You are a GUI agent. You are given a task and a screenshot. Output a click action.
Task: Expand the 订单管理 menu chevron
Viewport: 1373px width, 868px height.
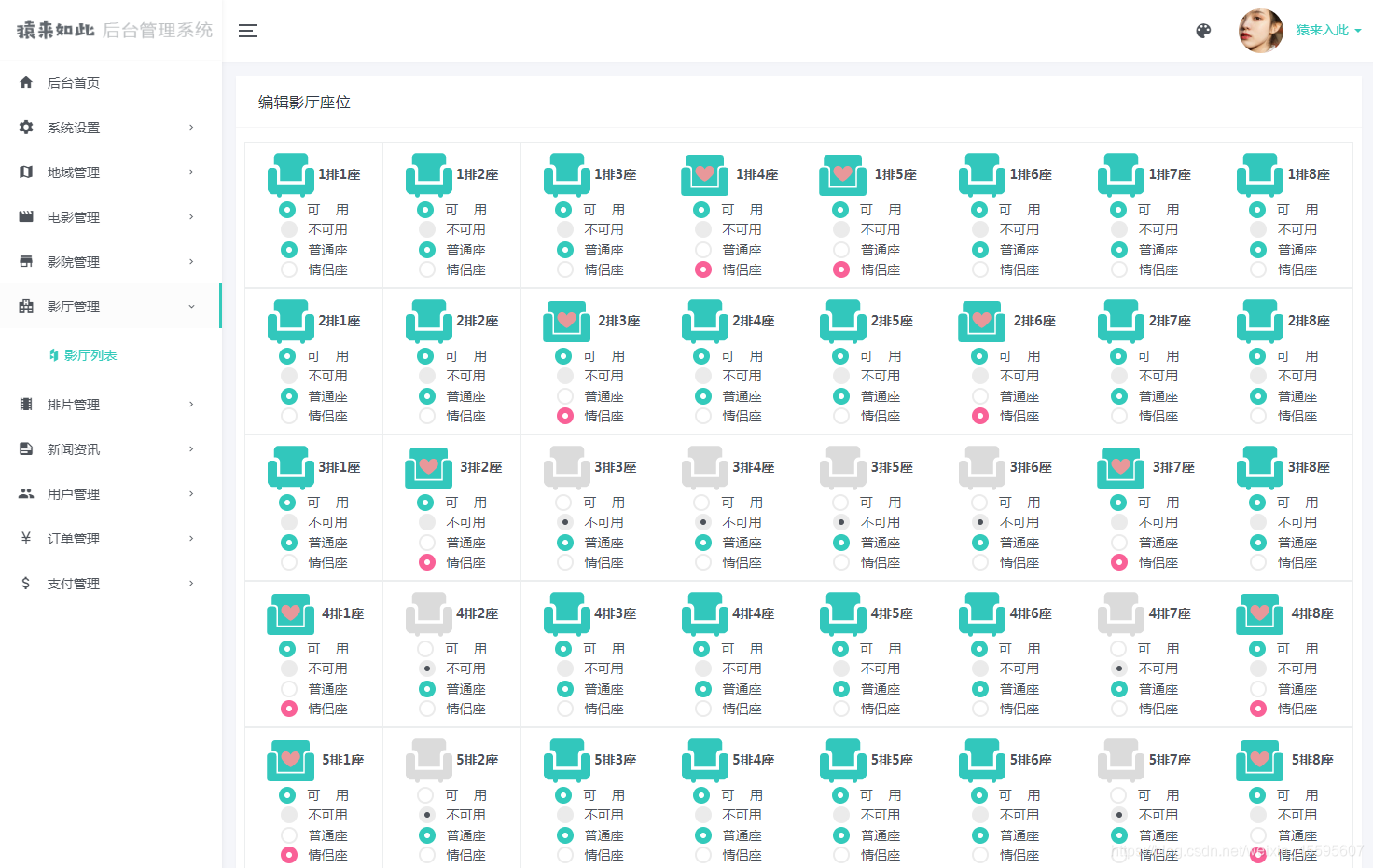[x=191, y=539]
